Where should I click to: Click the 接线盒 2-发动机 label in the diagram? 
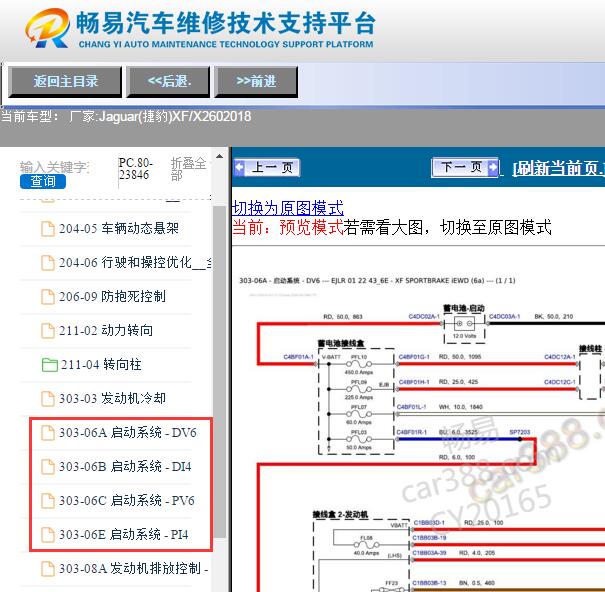pyautogui.click(x=340, y=514)
